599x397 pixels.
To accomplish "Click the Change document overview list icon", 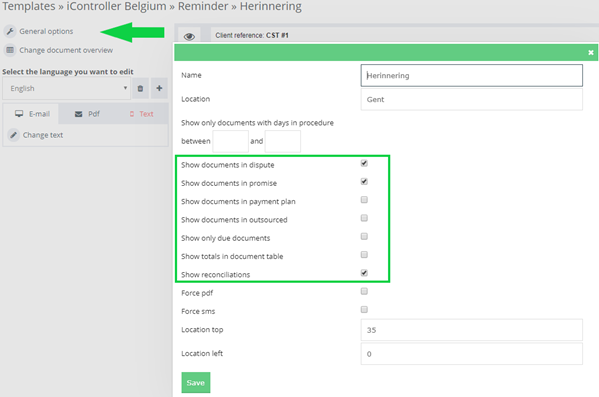I will point(10,50).
